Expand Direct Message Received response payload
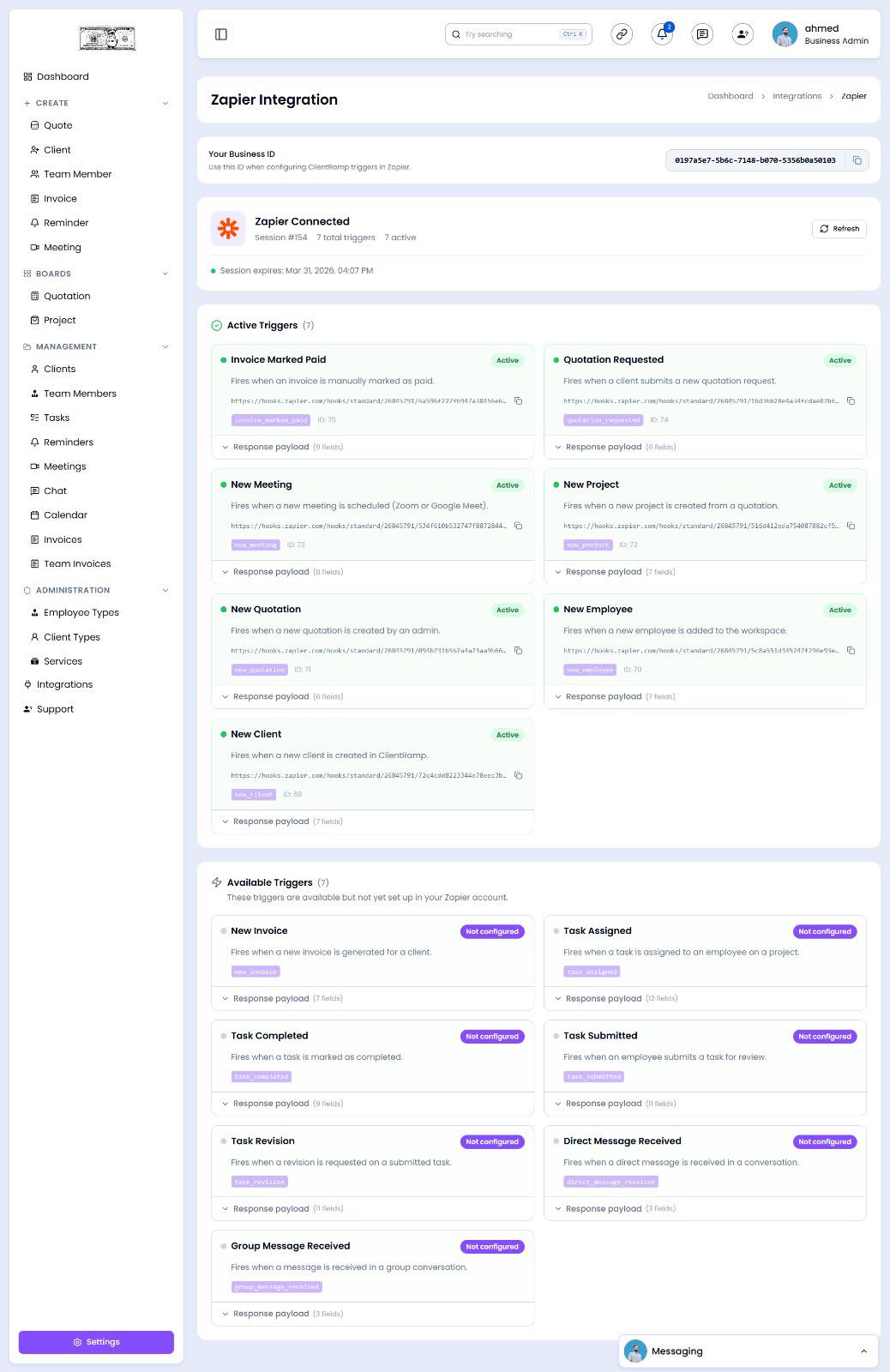Screen dimensions: 890x1372 click(705, 1209)
